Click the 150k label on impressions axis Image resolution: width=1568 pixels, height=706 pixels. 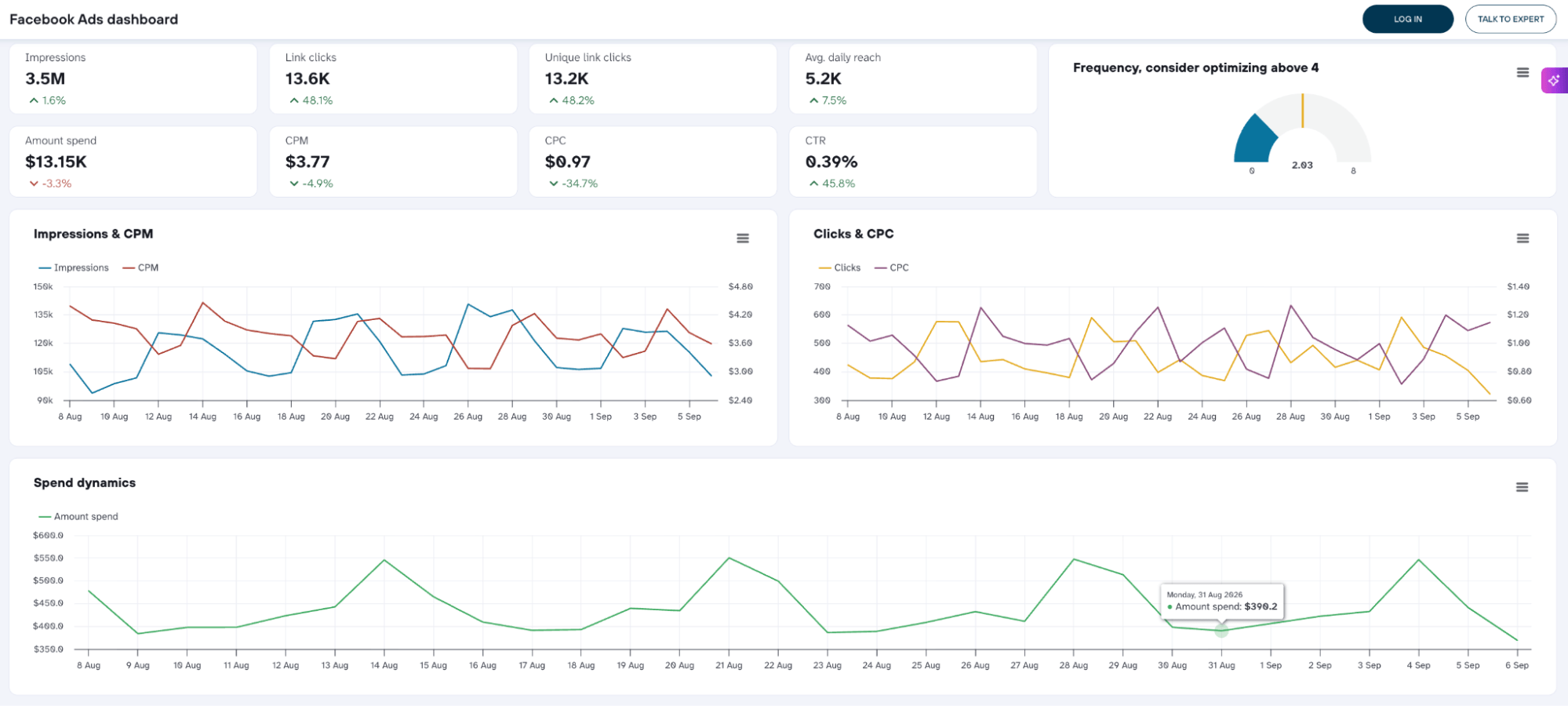(43, 286)
